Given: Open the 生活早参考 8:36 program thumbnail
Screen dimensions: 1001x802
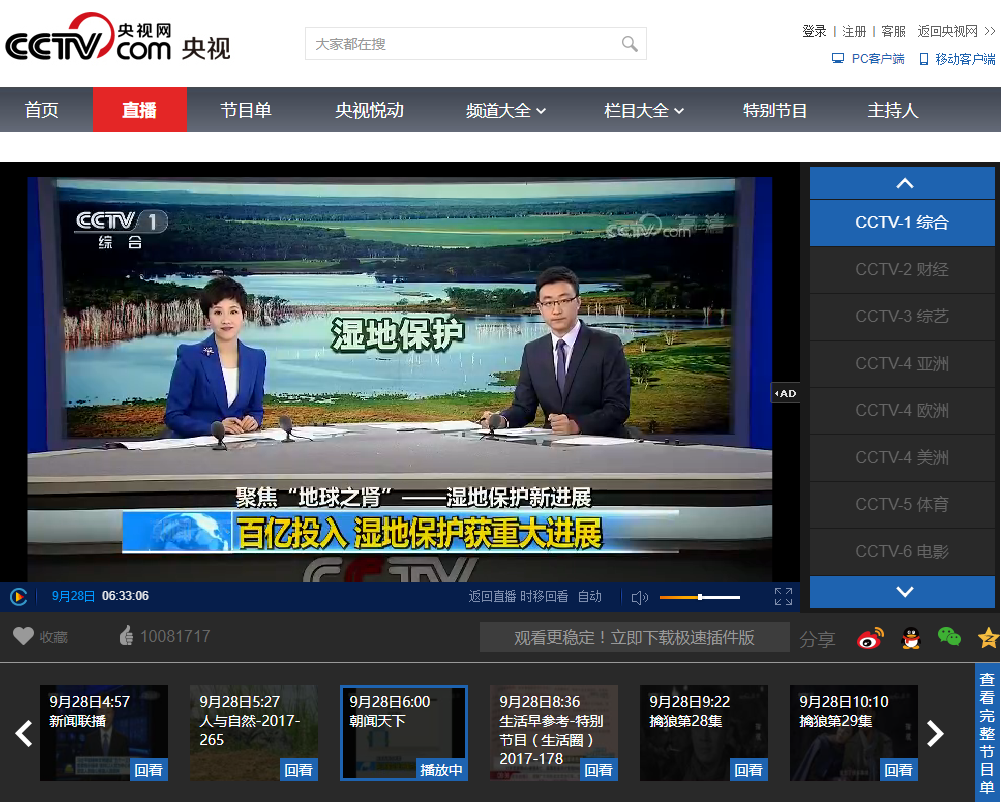Looking at the screenshot, I should 553,733.
